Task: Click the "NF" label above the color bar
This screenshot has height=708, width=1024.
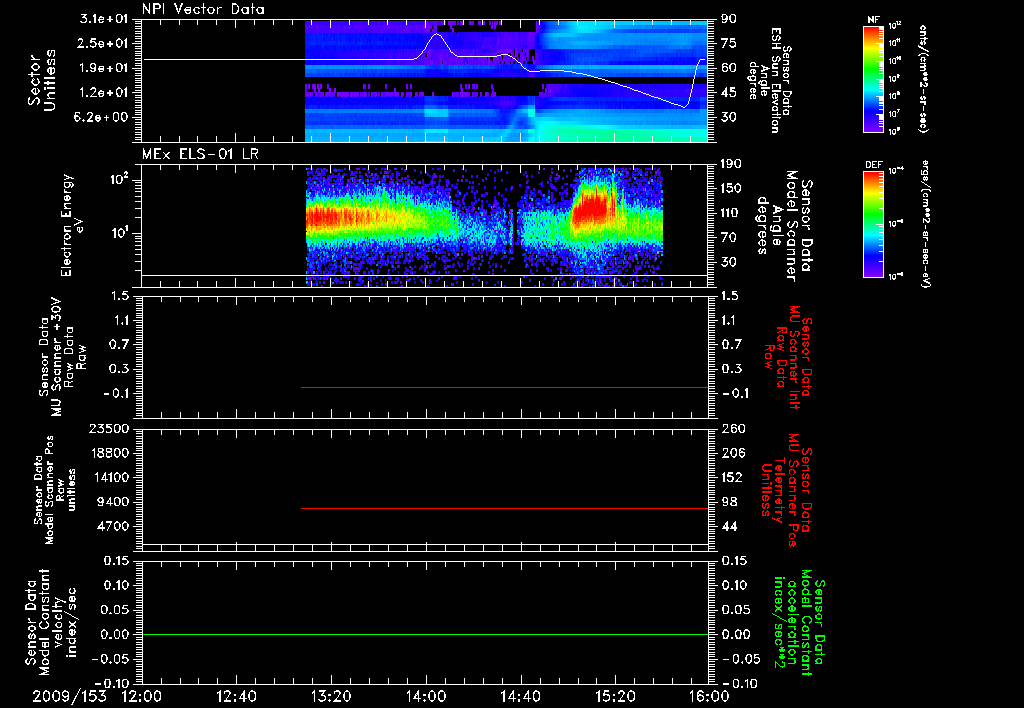Action: [x=873, y=20]
